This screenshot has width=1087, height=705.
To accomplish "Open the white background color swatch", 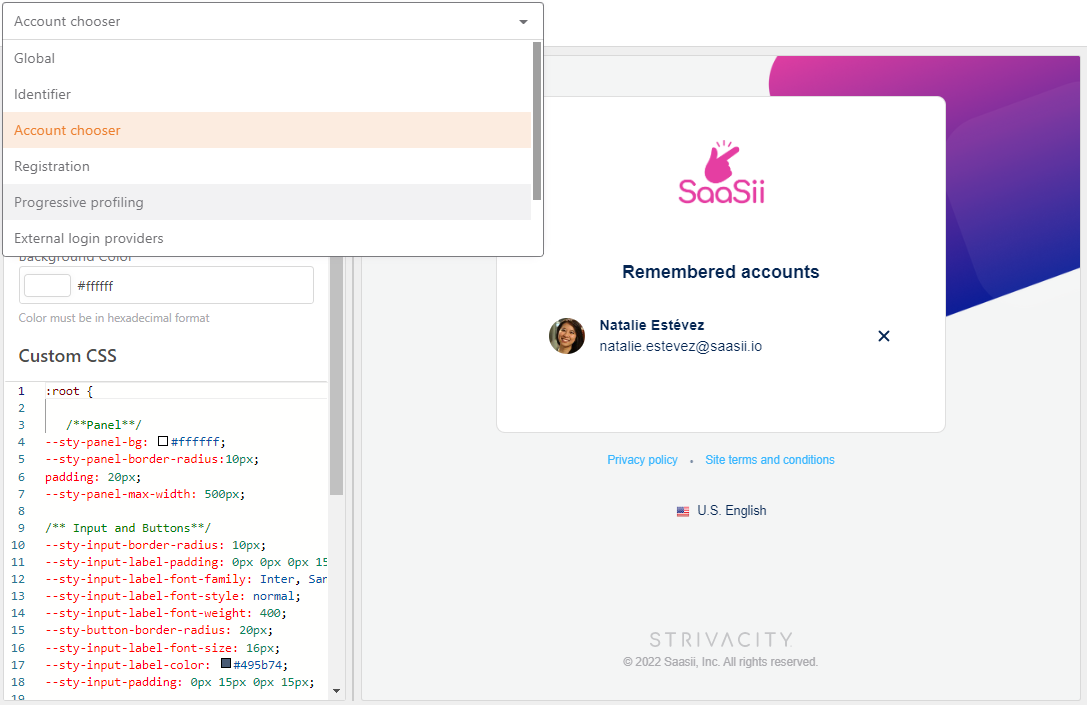I will 47,286.
